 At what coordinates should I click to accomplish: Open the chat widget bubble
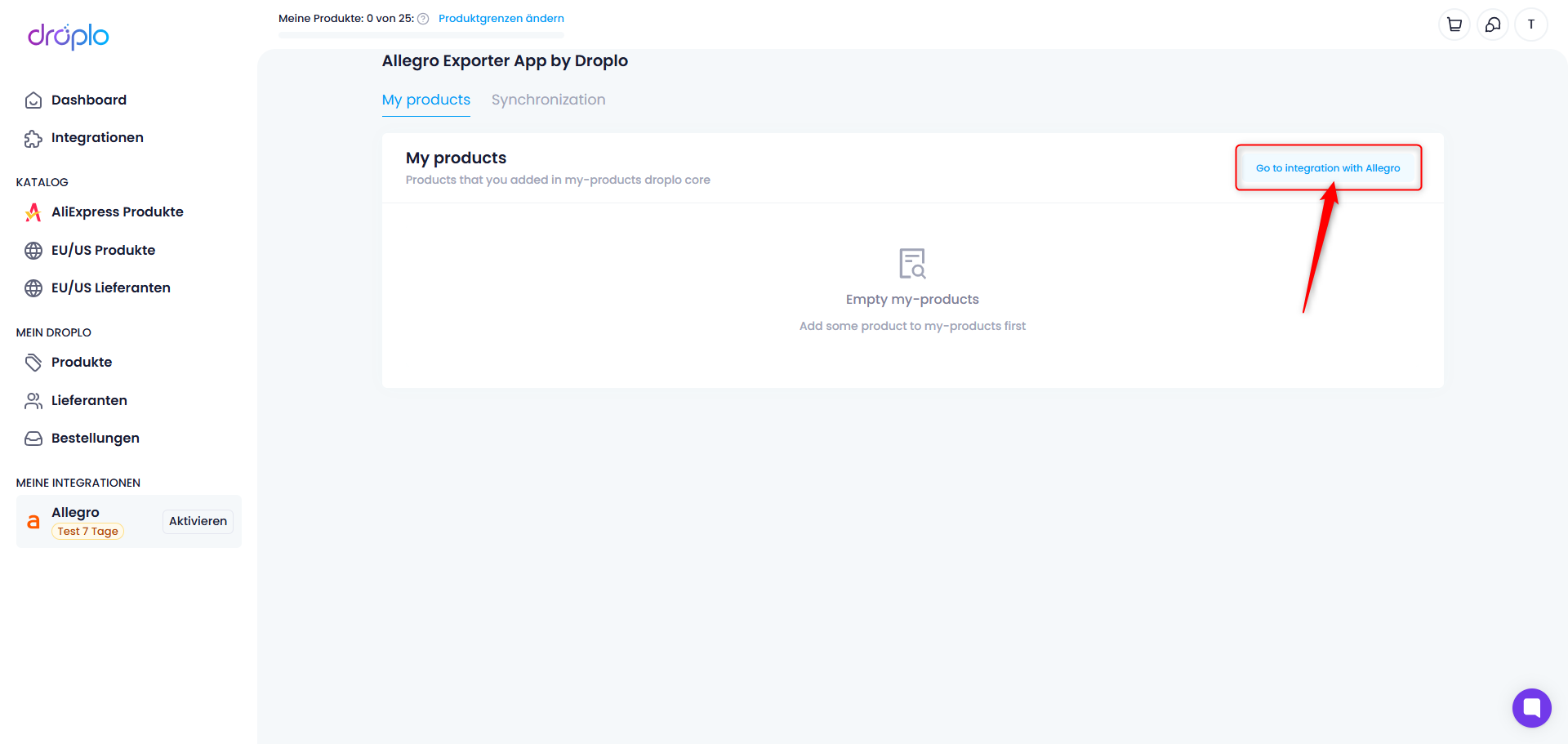pos(1531,707)
